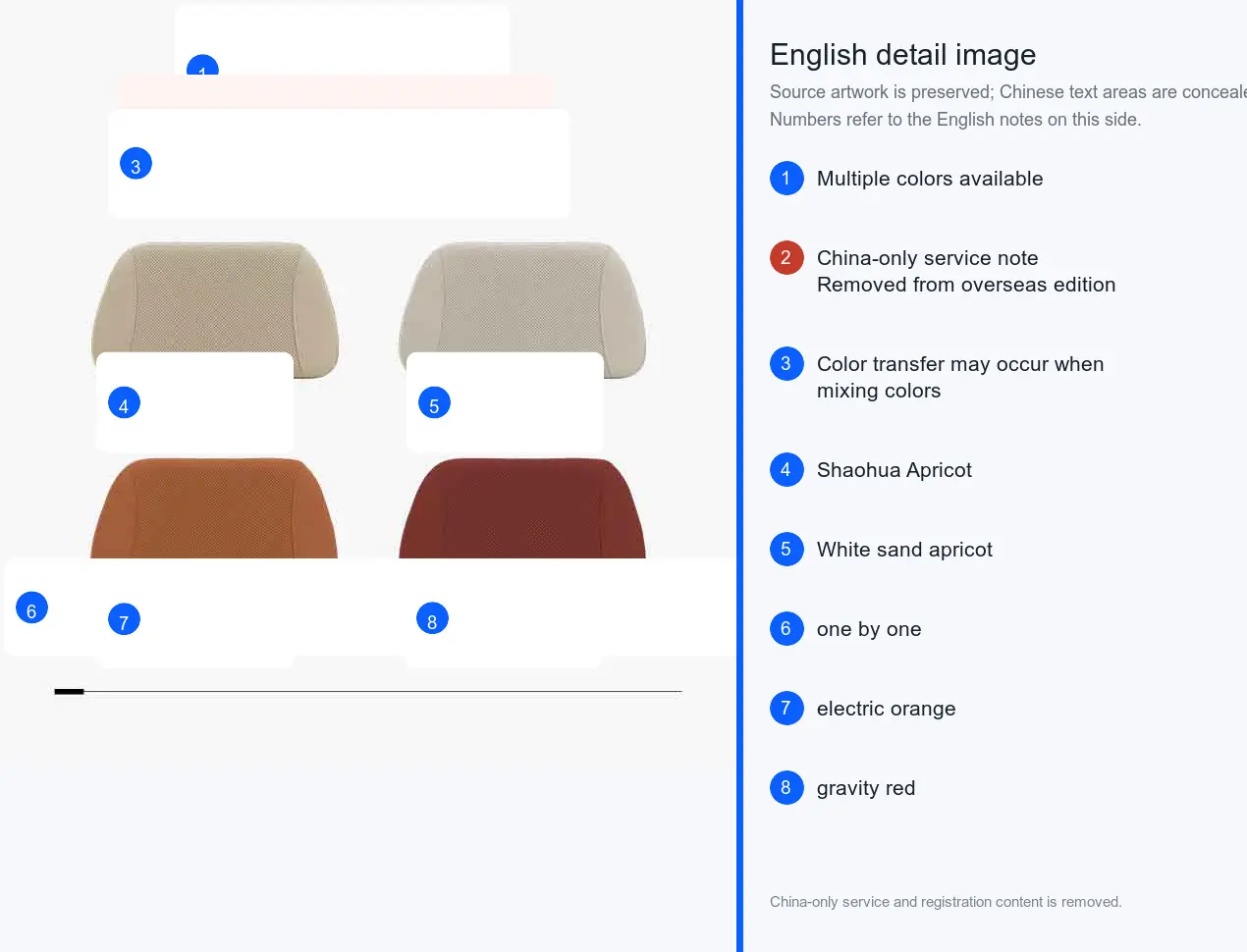Select marker 5 on the product image

tap(434, 402)
